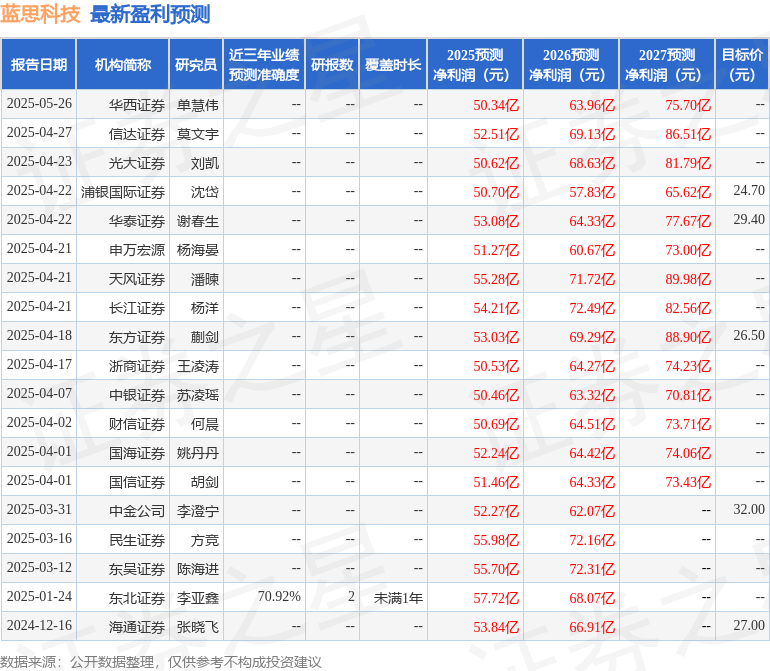Image resolution: width=770 pixels, height=671 pixels.
Task: Click the 70.92% accuracy value
Action: coord(279,596)
